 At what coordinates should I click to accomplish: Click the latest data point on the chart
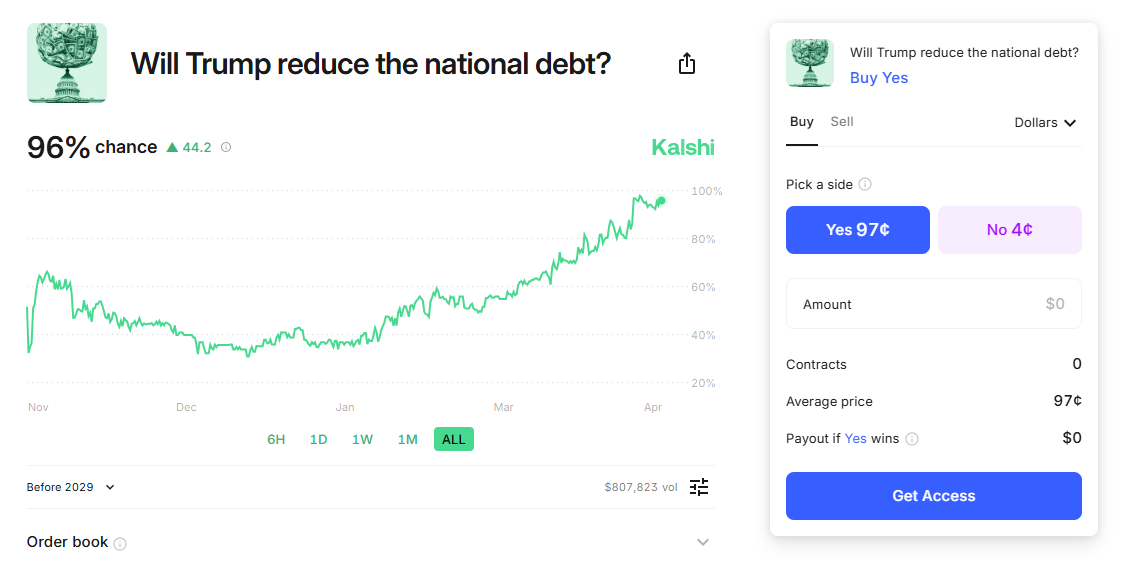[661, 201]
